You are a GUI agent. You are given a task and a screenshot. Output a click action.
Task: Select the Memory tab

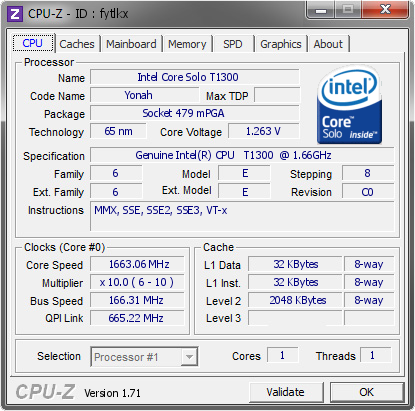(x=187, y=44)
